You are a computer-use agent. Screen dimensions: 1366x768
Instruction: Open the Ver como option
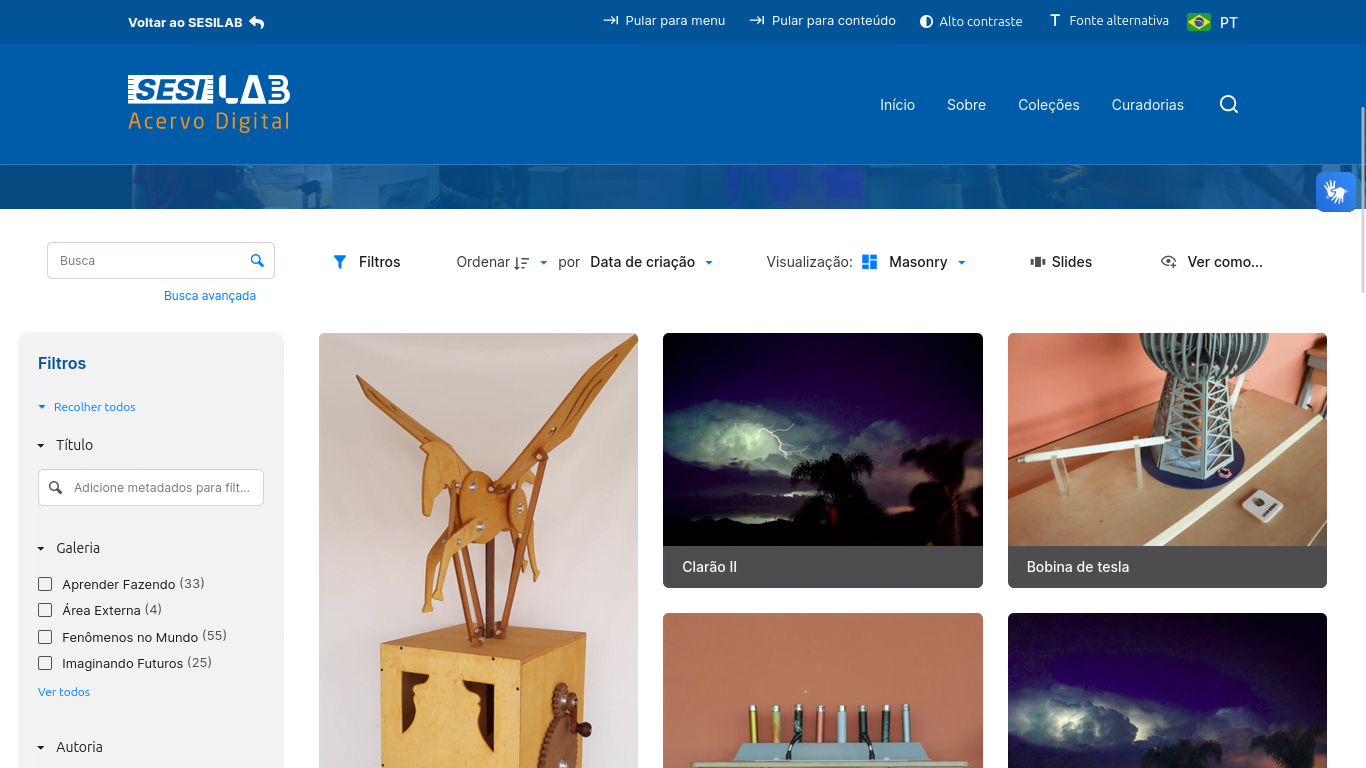1211,262
